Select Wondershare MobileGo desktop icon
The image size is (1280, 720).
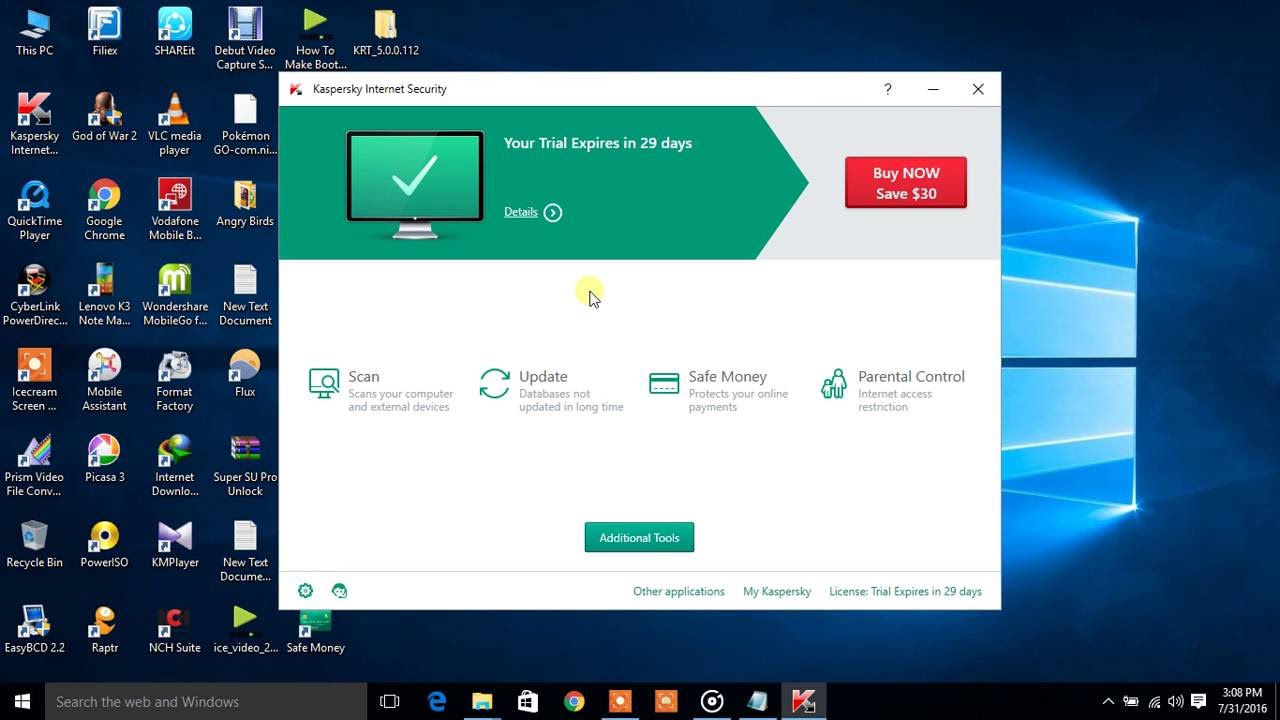[x=174, y=295]
